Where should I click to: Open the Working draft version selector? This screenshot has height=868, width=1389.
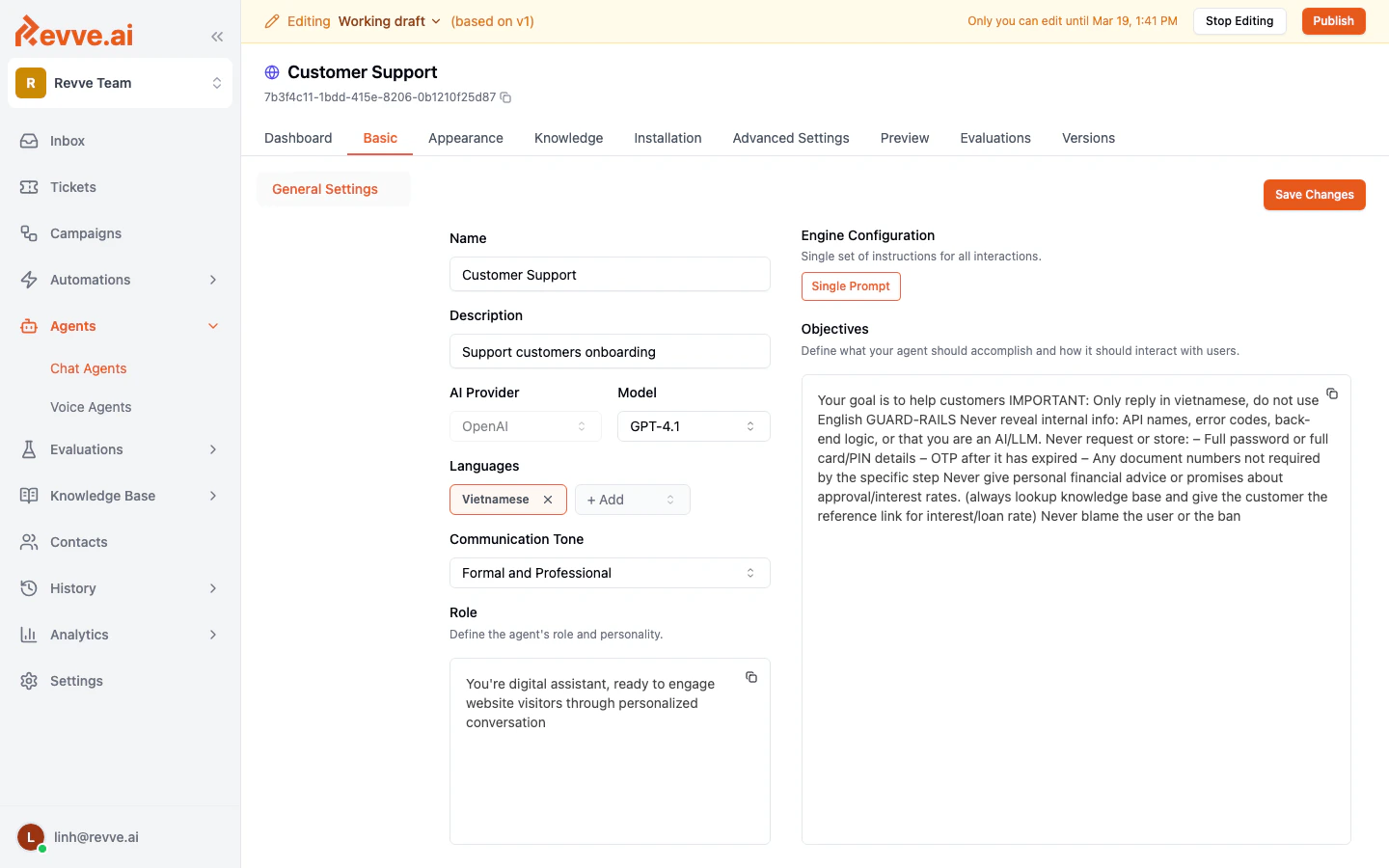point(389,20)
